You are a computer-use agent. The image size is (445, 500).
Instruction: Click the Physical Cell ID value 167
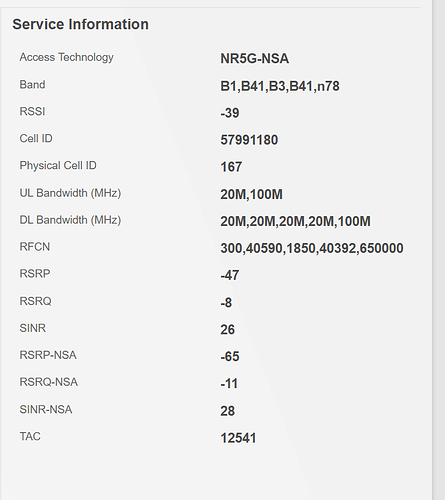click(231, 167)
